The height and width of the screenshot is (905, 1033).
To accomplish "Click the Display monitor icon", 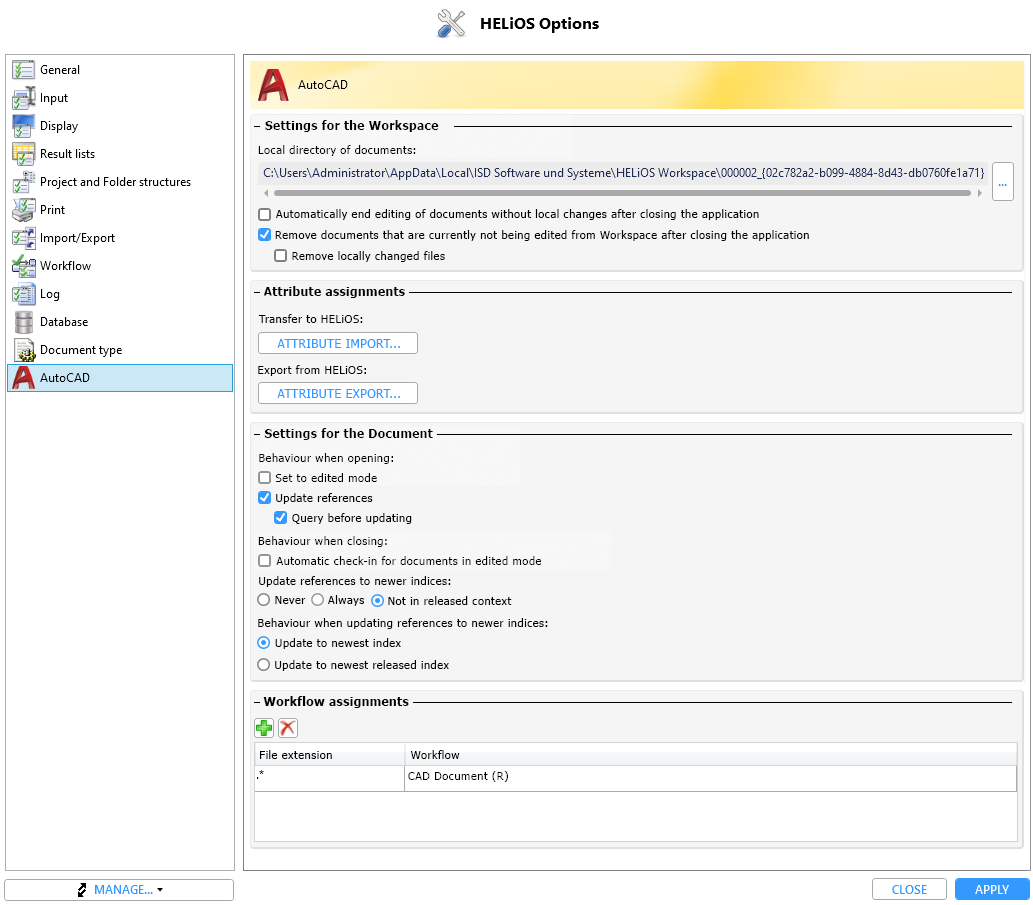I will 23,126.
